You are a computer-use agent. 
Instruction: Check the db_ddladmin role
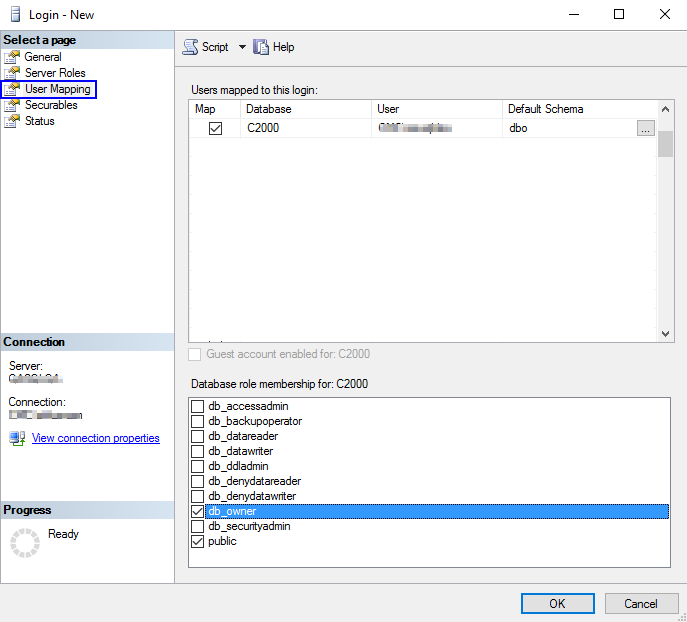198,466
